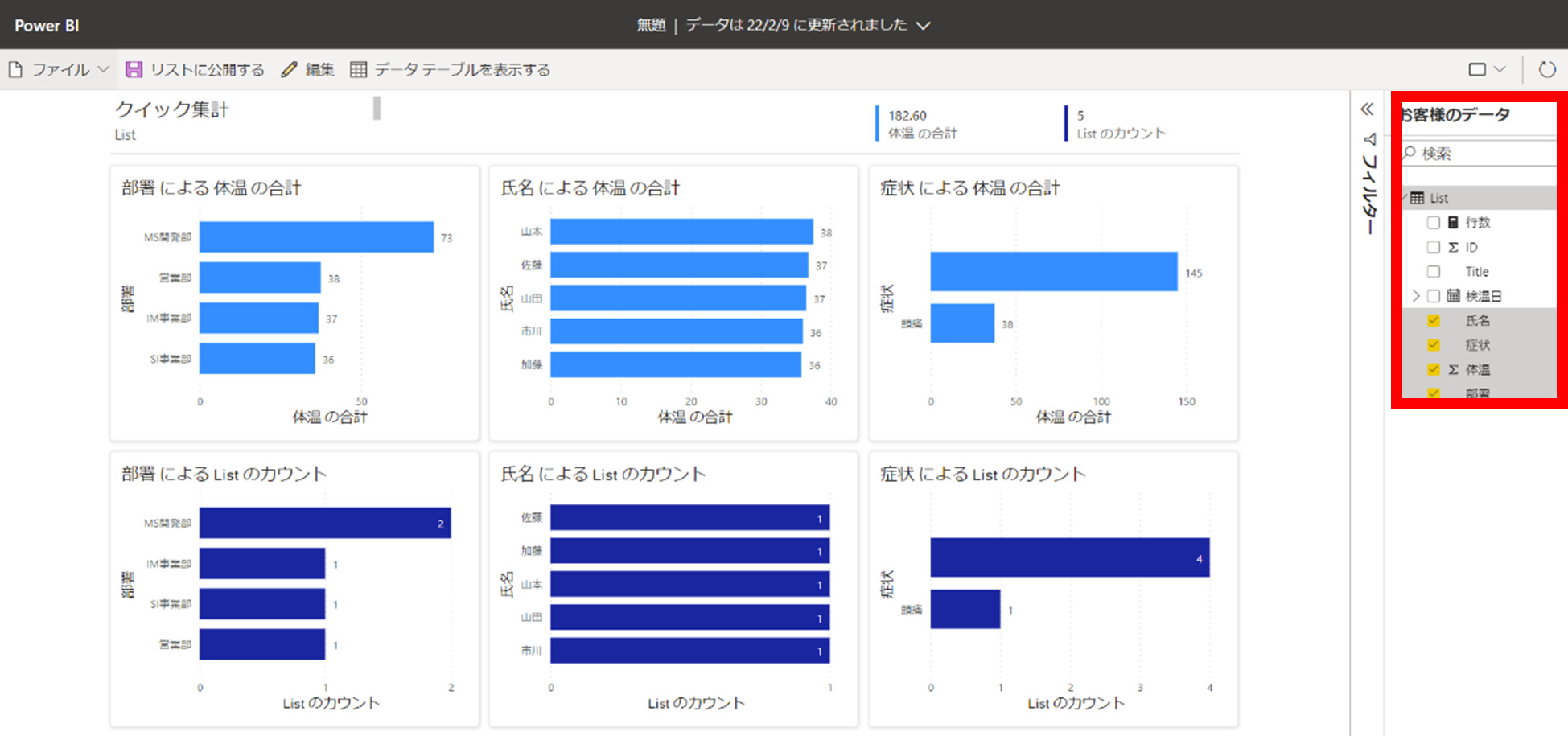Click Power BI in the top bar
This screenshot has width=1568, height=736.
[x=45, y=25]
